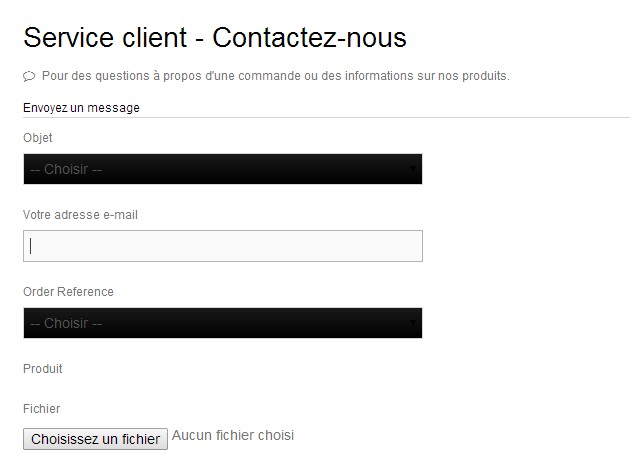Focus the e-mail address input field
Image resolution: width=630 pixels, height=464 pixels.
pyautogui.click(x=223, y=246)
